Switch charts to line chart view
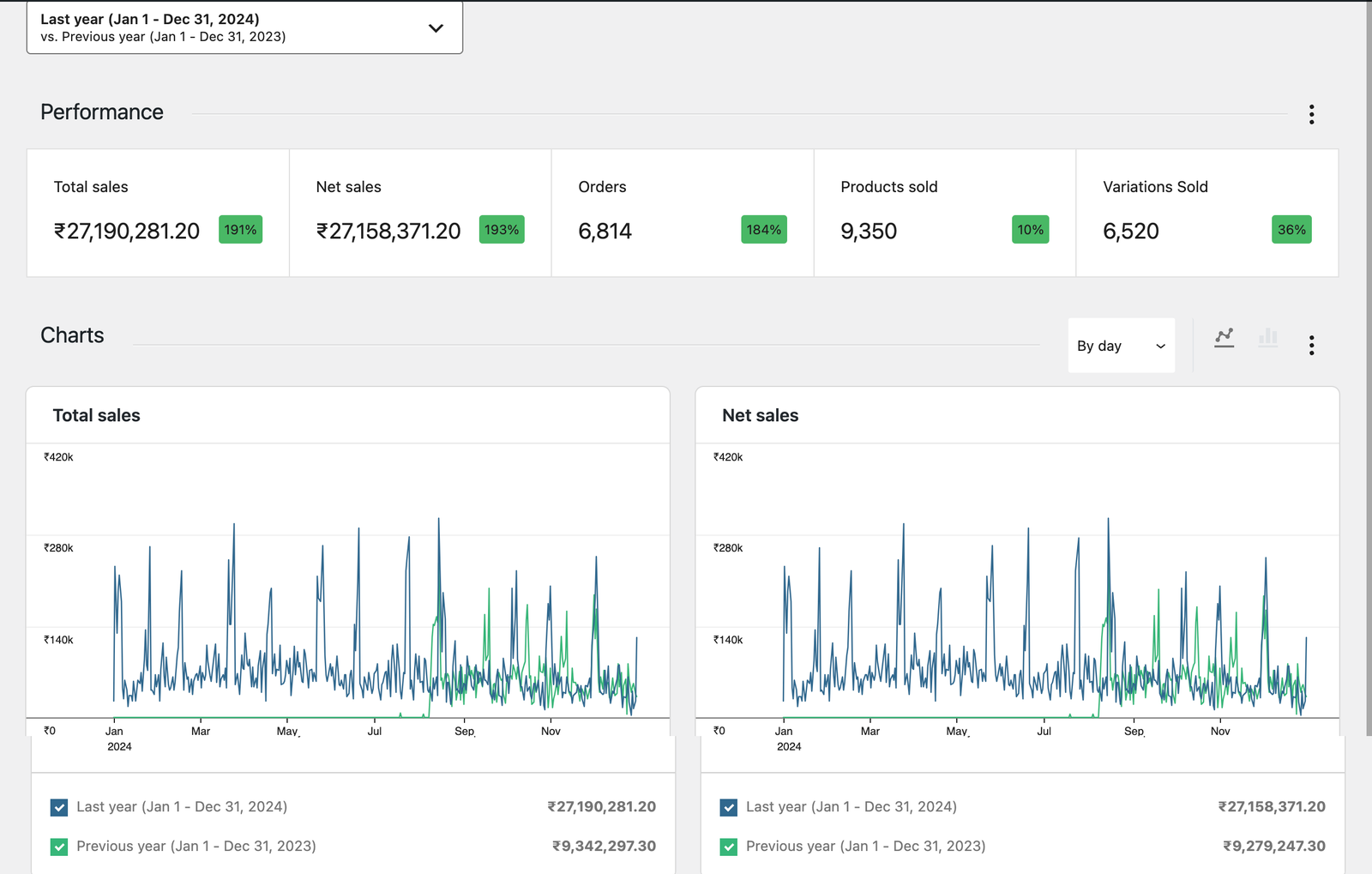 point(1224,337)
